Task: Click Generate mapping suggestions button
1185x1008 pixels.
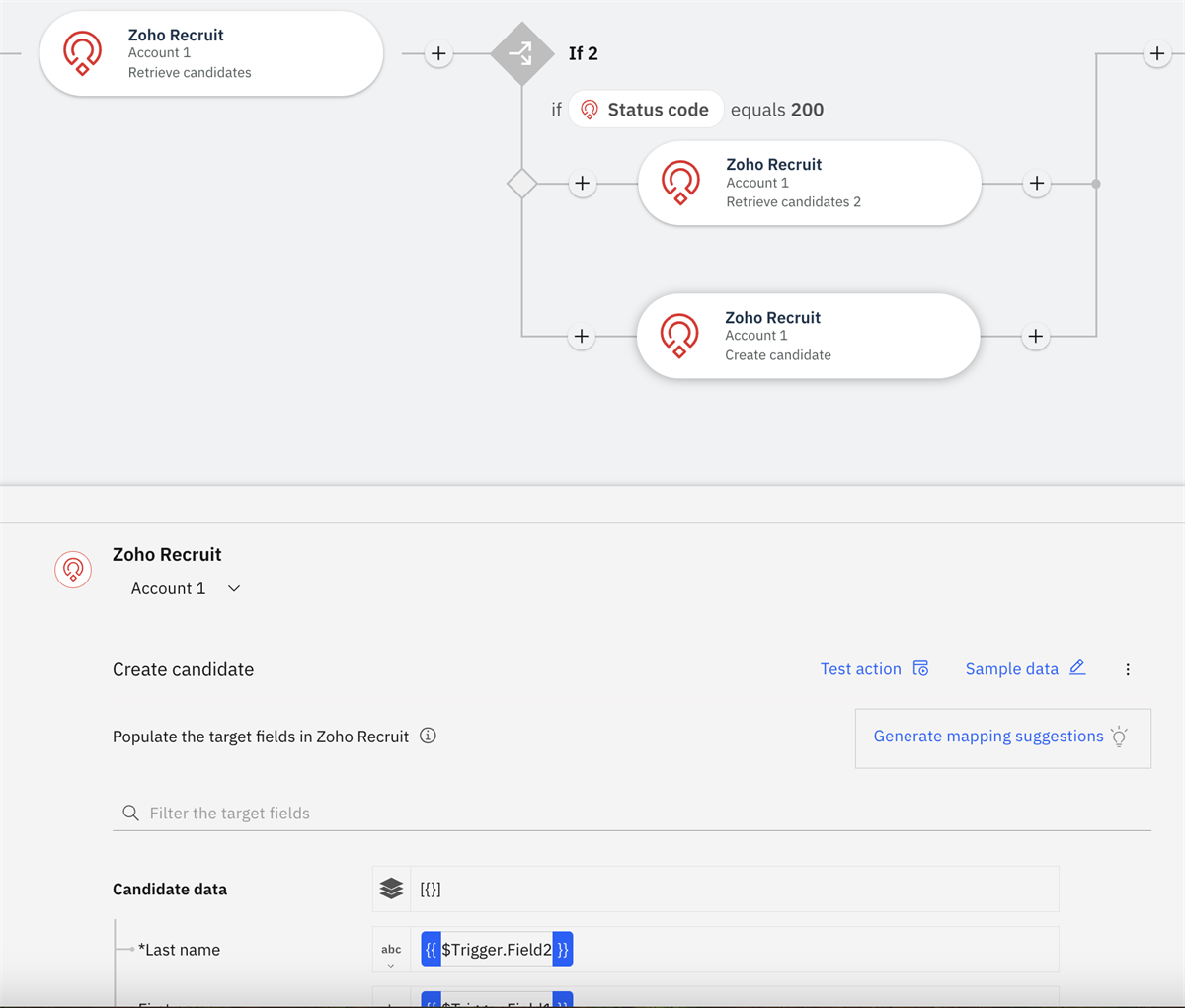Action: (x=1003, y=737)
